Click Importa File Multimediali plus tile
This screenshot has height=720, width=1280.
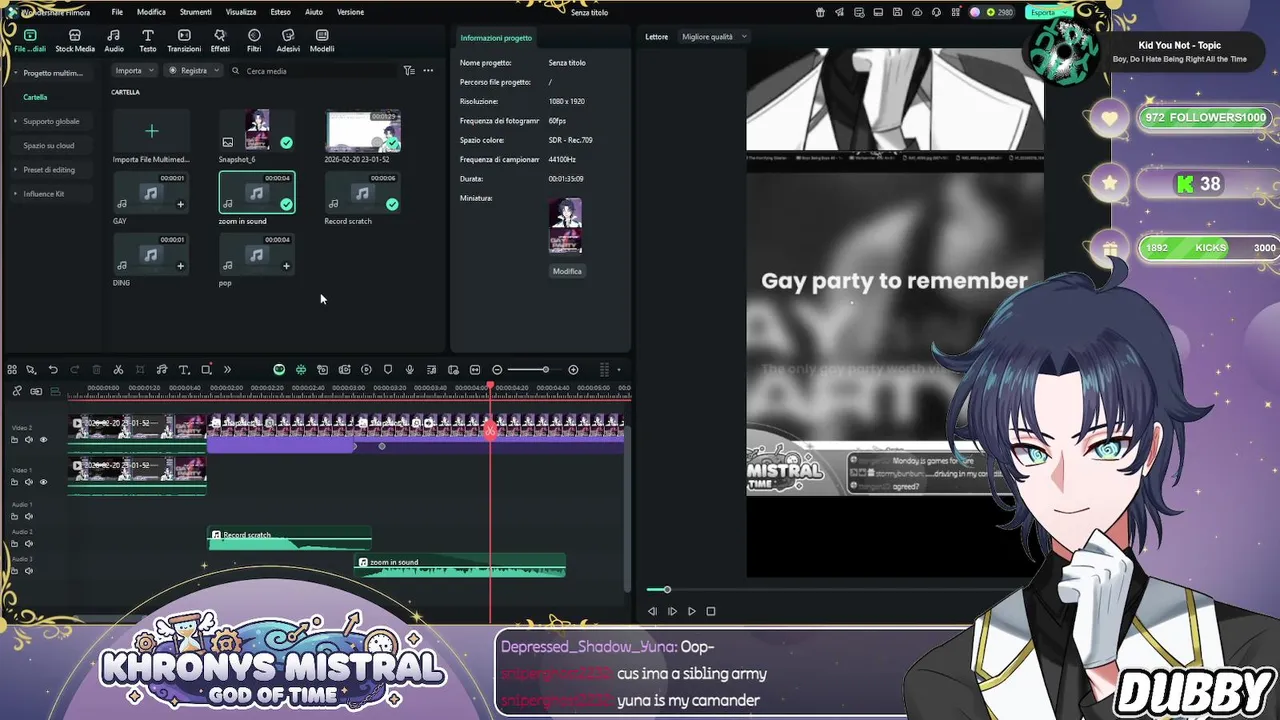point(151,131)
